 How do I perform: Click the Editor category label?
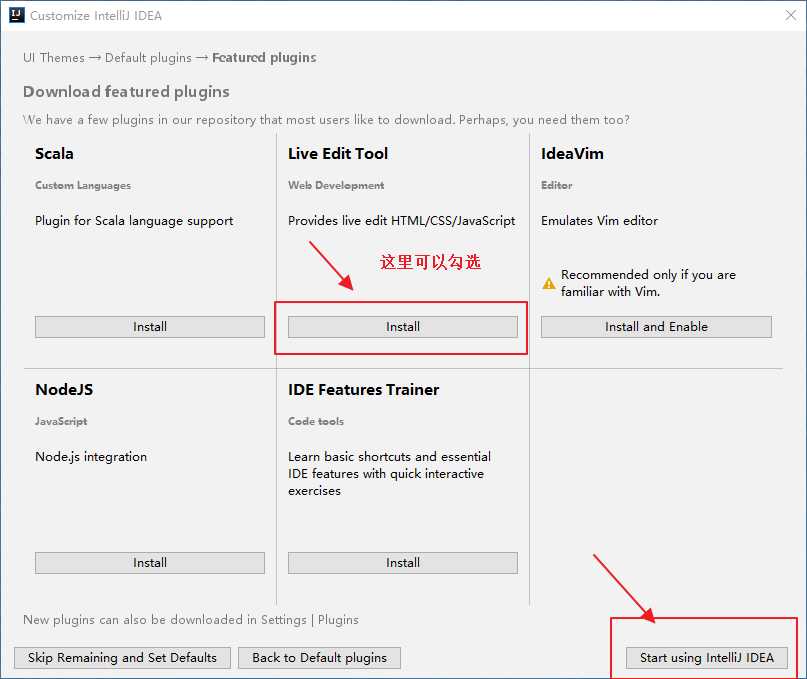[x=556, y=185]
